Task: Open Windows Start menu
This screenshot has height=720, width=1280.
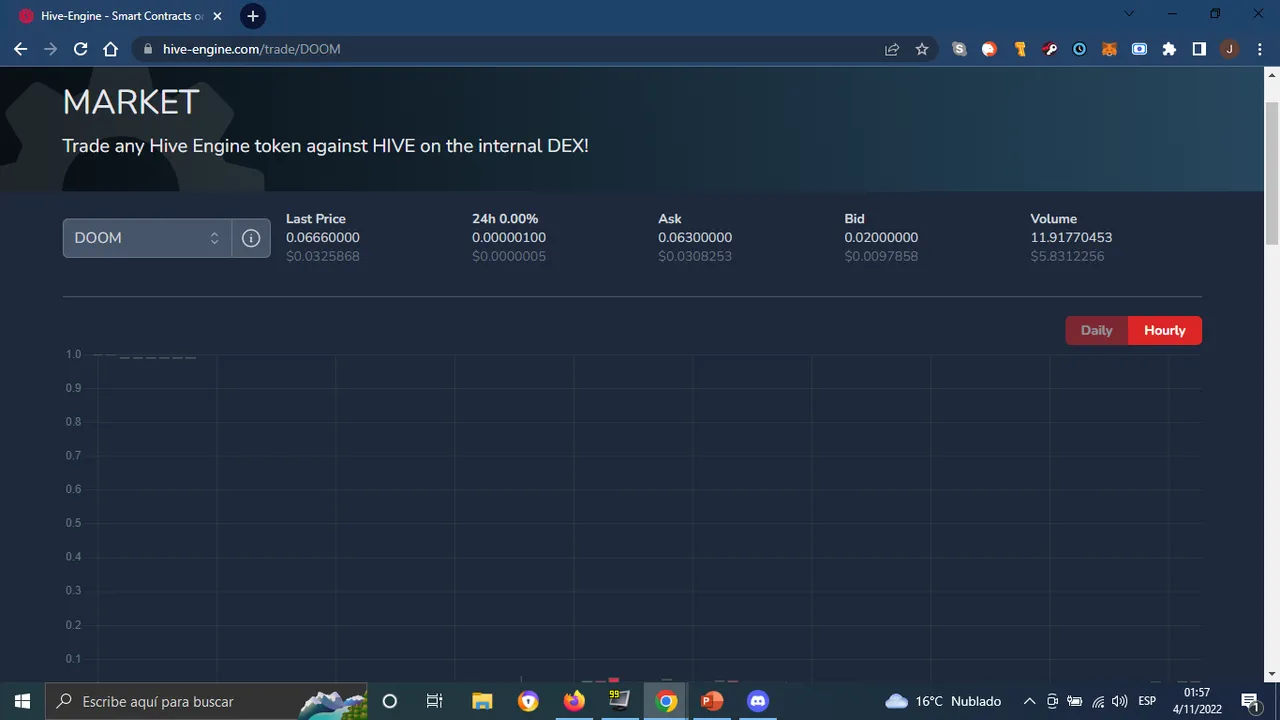Action: [x=23, y=701]
